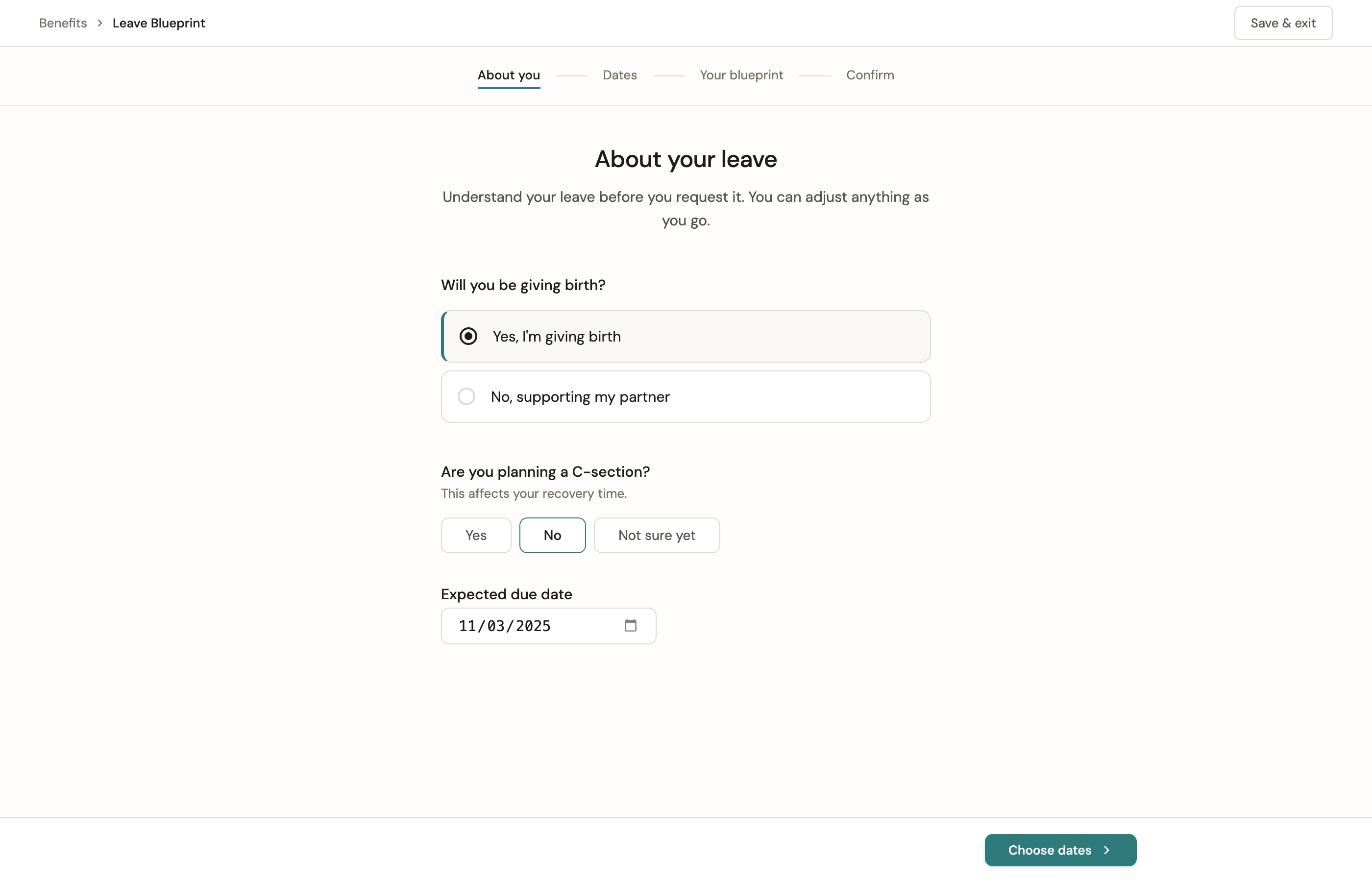Return to the 'About you' step
Viewport: 1372px width, 882px height.
pyautogui.click(x=508, y=75)
